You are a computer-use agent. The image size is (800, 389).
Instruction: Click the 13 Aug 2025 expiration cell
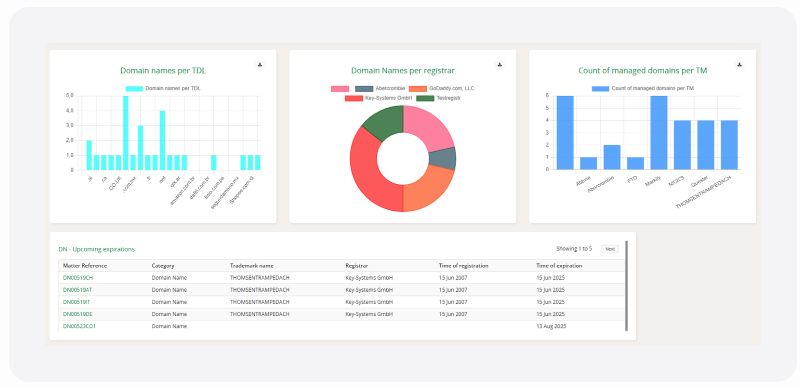click(551, 326)
